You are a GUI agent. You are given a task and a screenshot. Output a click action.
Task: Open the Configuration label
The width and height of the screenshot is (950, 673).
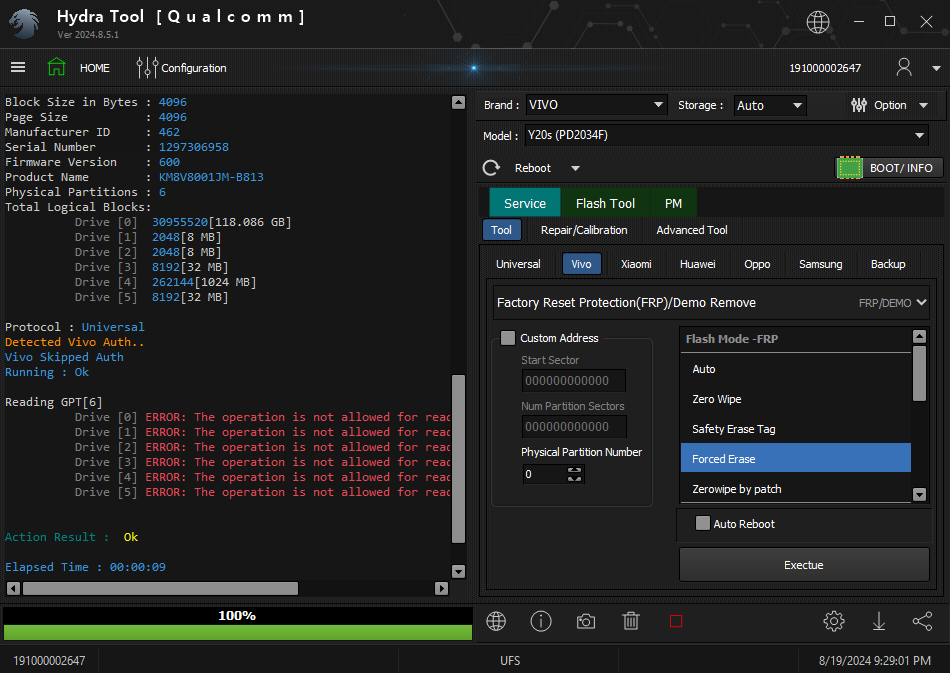(x=194, y=68)
